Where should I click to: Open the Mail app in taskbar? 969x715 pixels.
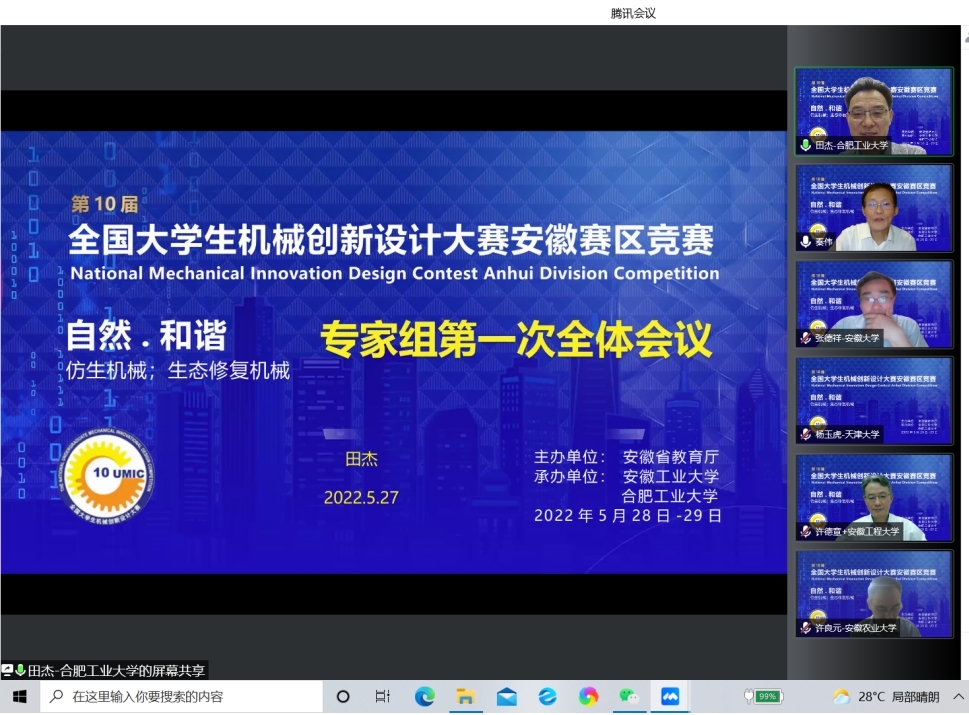pyautogui.click(x=506, y=696)
